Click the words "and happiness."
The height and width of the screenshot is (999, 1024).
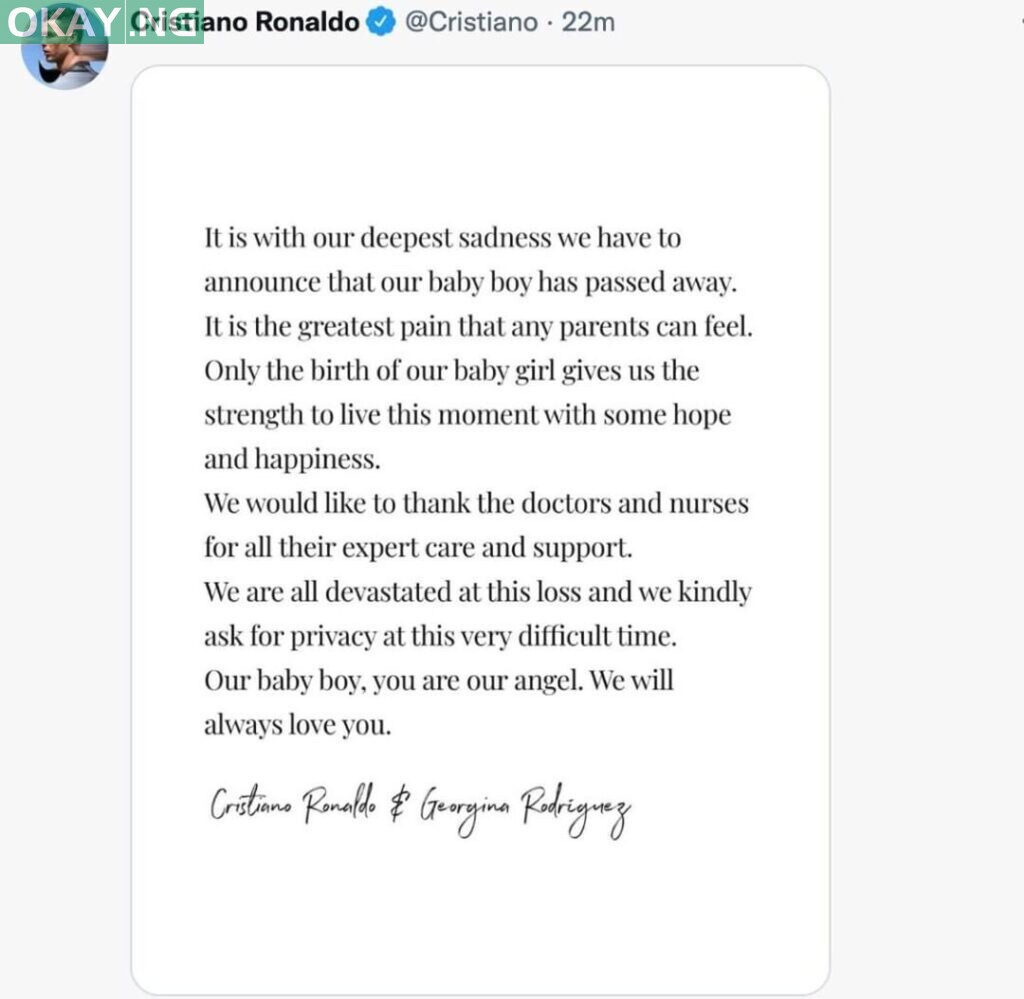point(292,459)
